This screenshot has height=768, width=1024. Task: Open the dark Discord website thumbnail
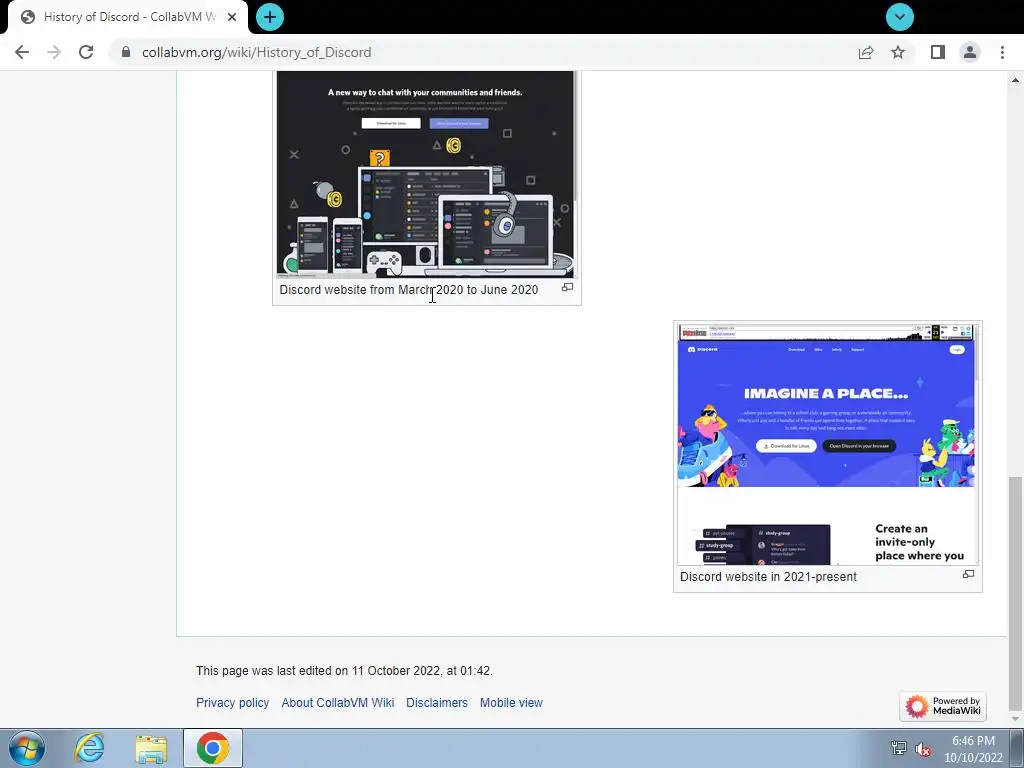[426, 174]
